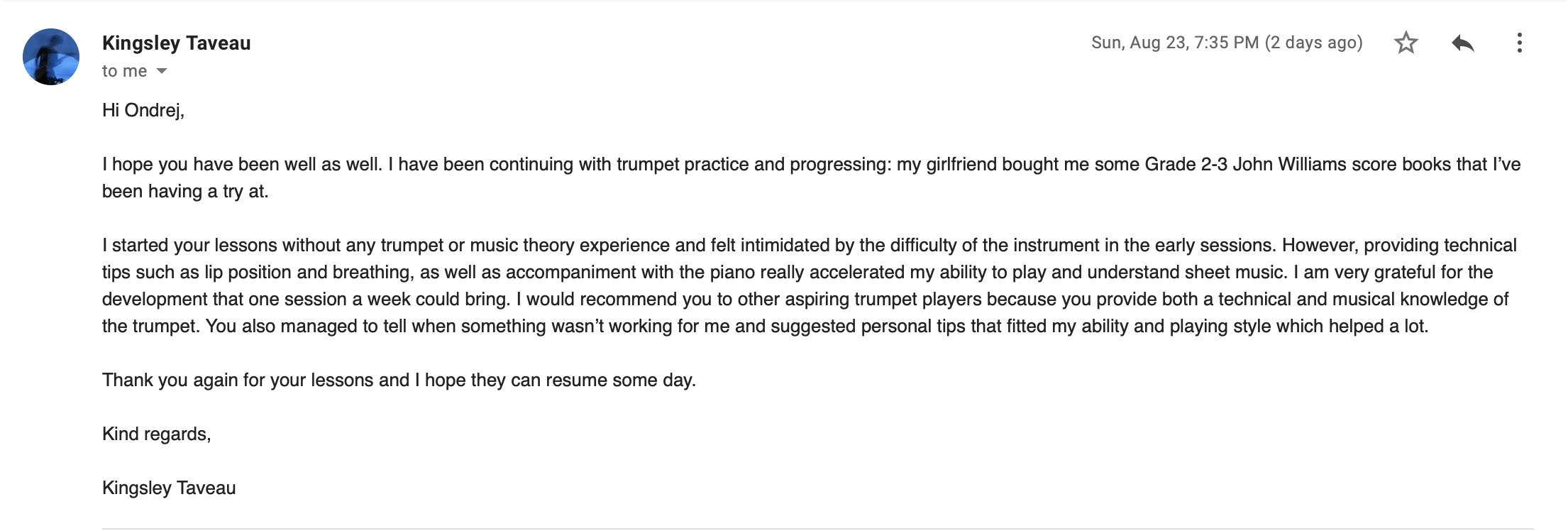Expand recipient details arrow beside "to me"

point(162,71)
